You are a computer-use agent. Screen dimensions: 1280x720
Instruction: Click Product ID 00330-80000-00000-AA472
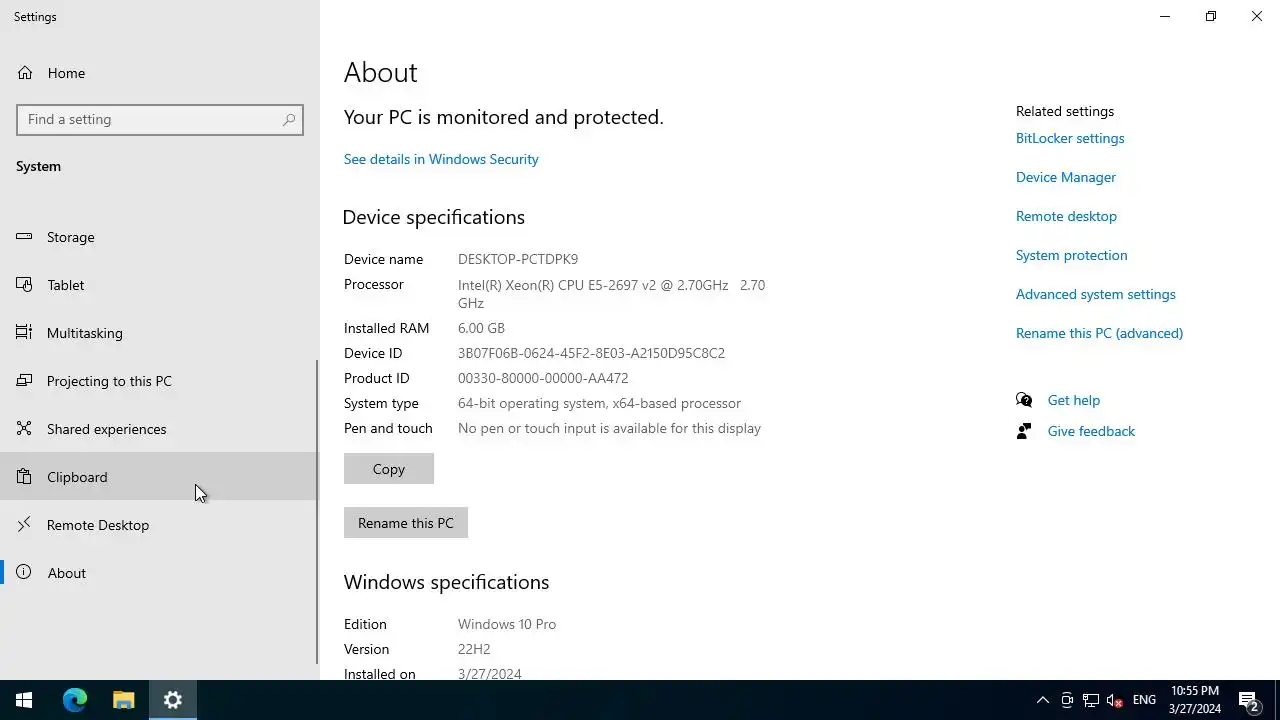(x=543, y=378)
